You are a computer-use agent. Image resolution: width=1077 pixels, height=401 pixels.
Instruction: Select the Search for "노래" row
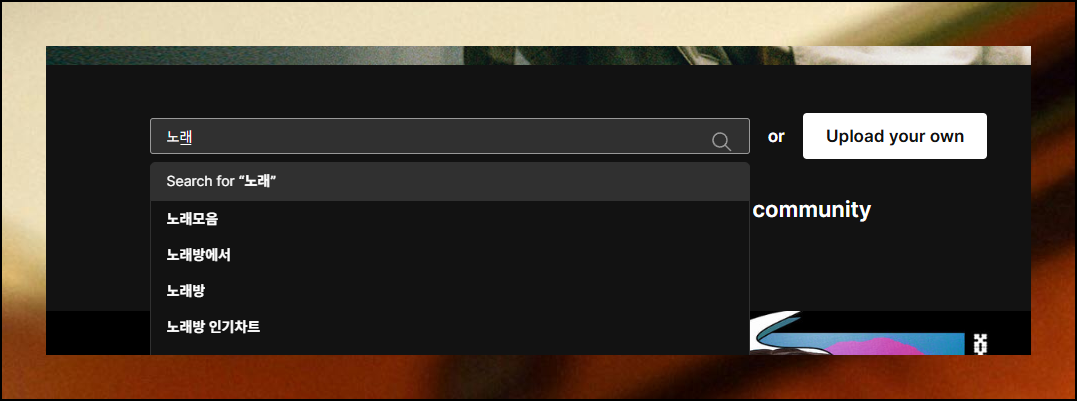coord(449,181)
